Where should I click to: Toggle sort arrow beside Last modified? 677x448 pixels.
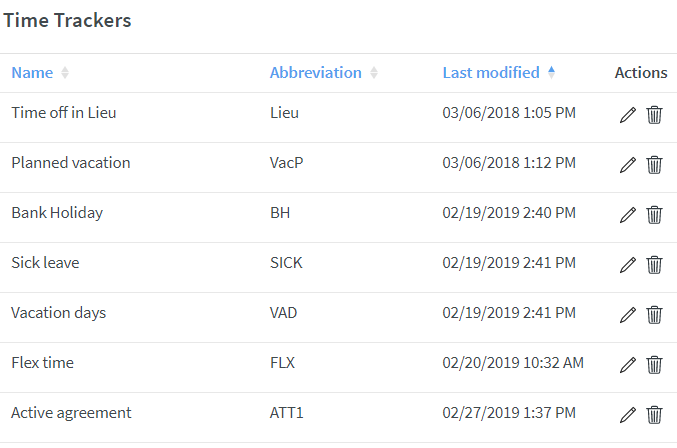(x=551, y=72)
